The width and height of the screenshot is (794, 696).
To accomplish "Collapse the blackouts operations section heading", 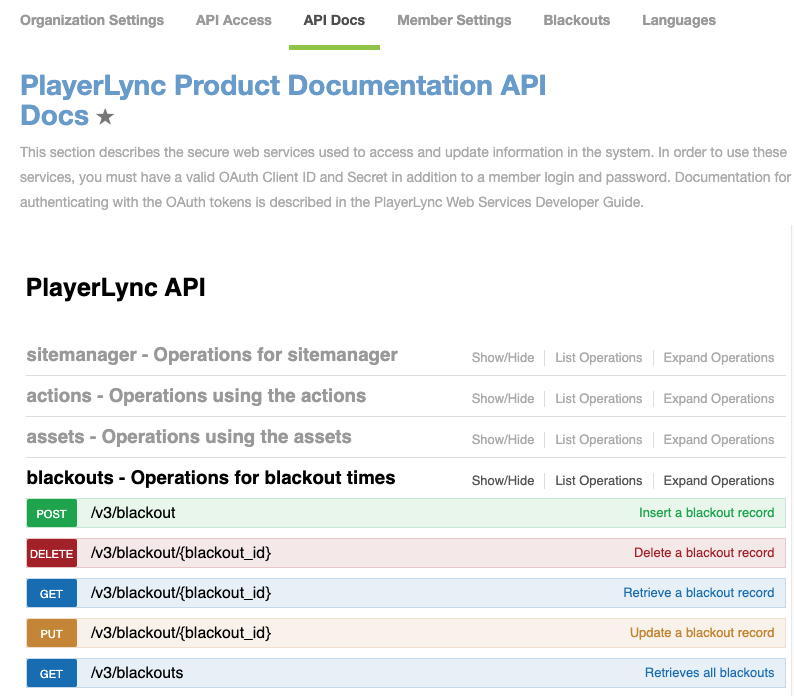I will coord(211,478).
